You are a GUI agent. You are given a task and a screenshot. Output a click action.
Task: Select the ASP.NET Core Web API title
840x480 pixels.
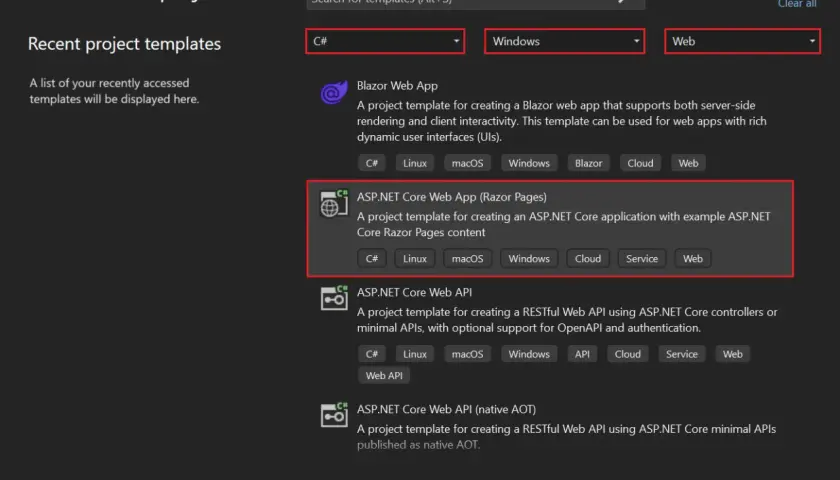coord(414,292)
